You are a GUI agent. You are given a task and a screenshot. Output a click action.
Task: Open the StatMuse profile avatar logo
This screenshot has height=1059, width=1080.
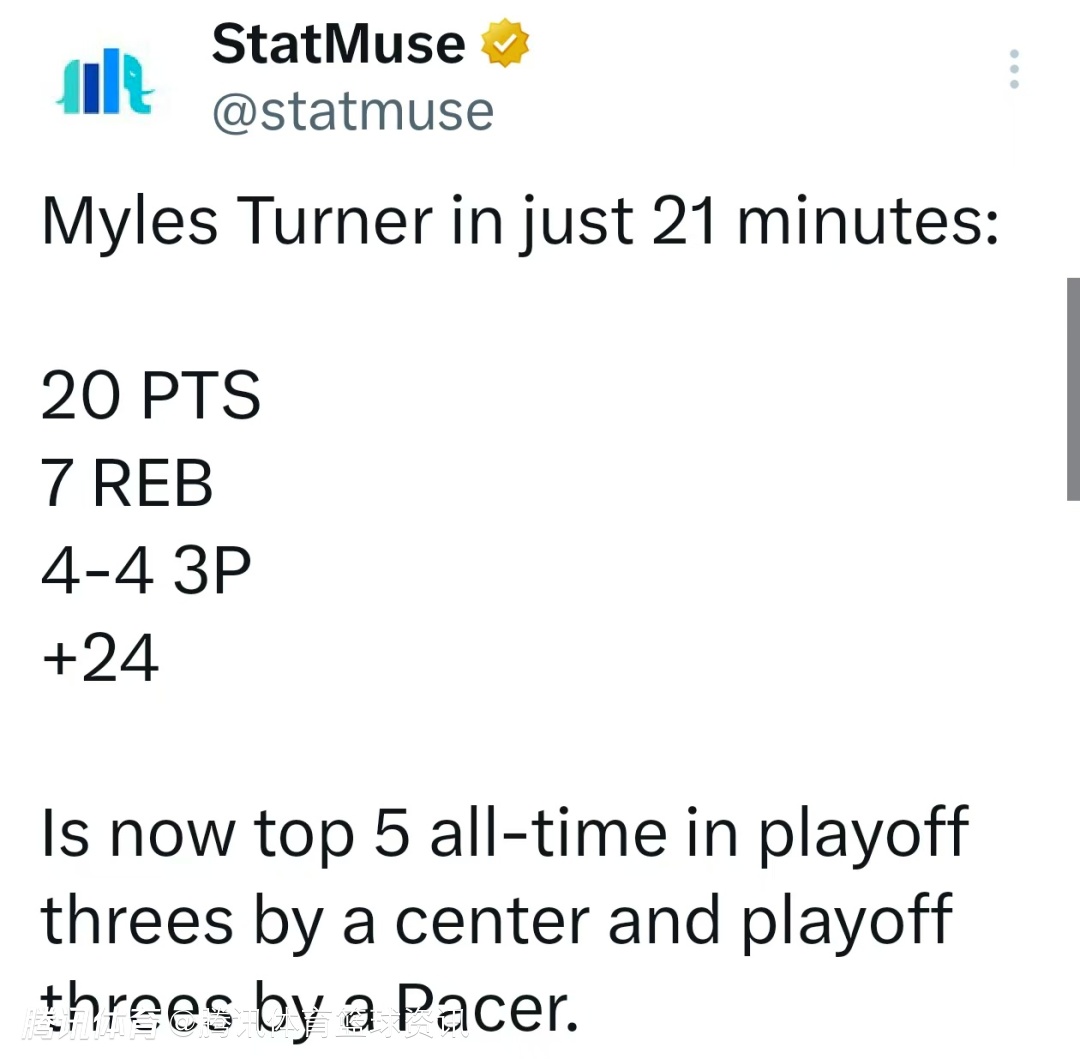[x=105, y=81]
